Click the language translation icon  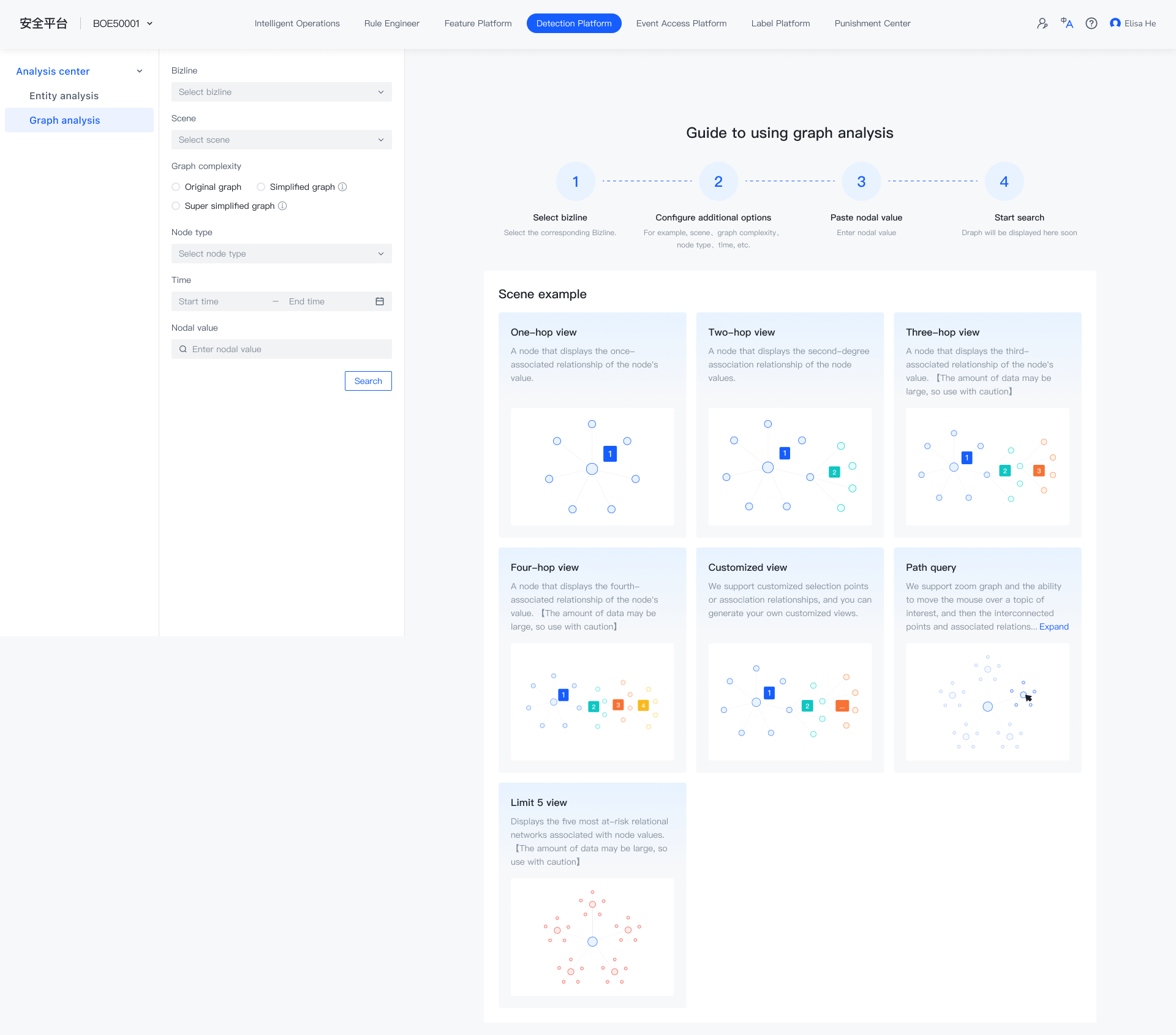[x=1066, y=23]
